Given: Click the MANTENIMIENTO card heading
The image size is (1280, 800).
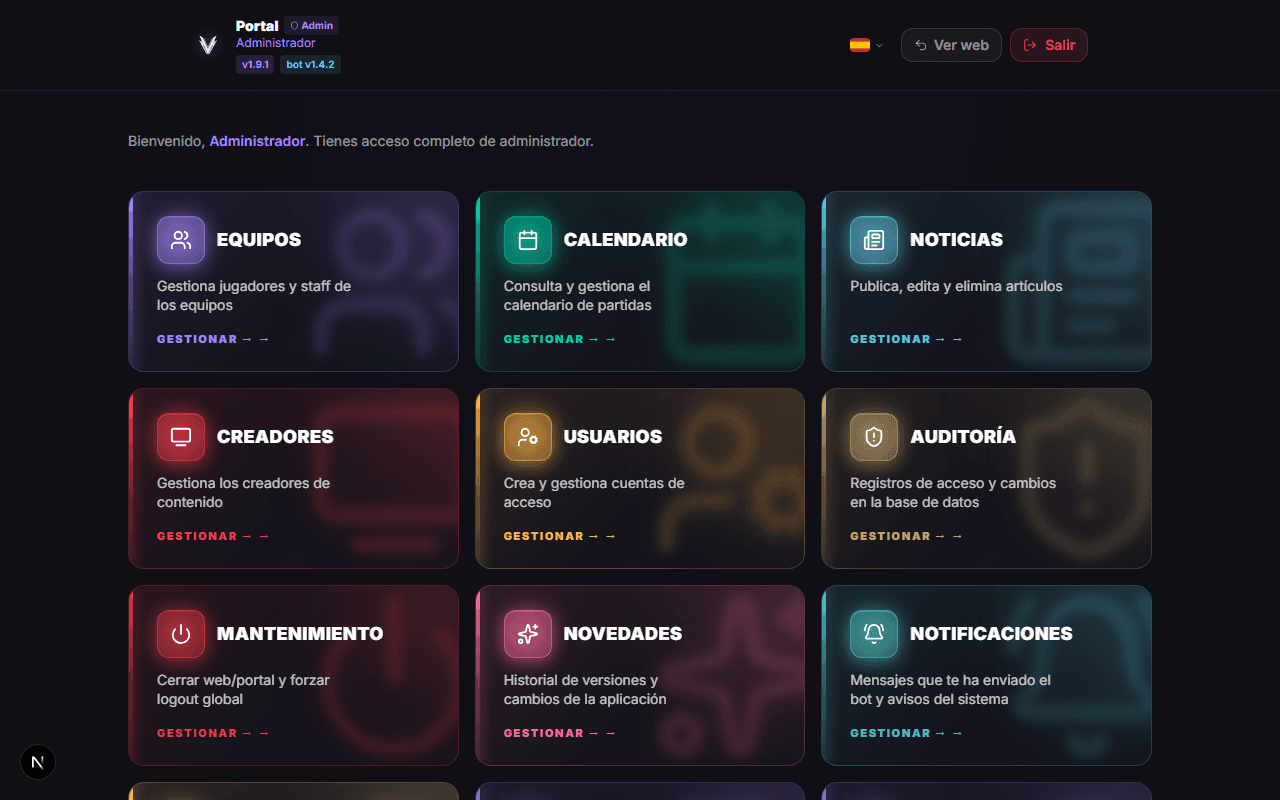Looking at the screenshot, I should click(x=300, y=634).
